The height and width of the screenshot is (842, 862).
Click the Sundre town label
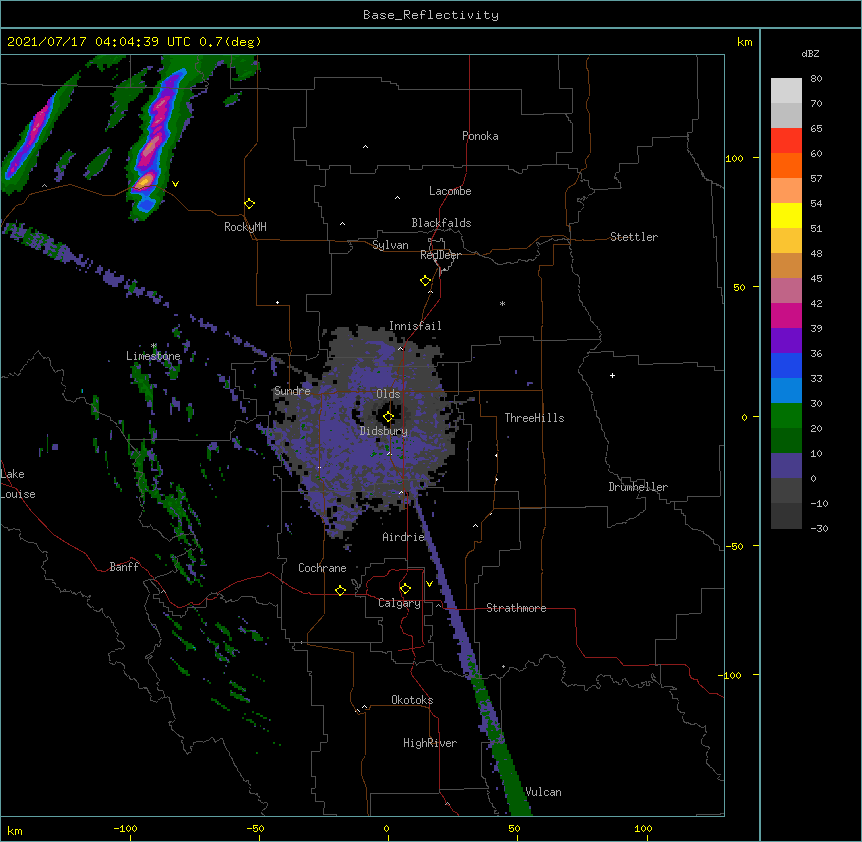pos(292,391)
